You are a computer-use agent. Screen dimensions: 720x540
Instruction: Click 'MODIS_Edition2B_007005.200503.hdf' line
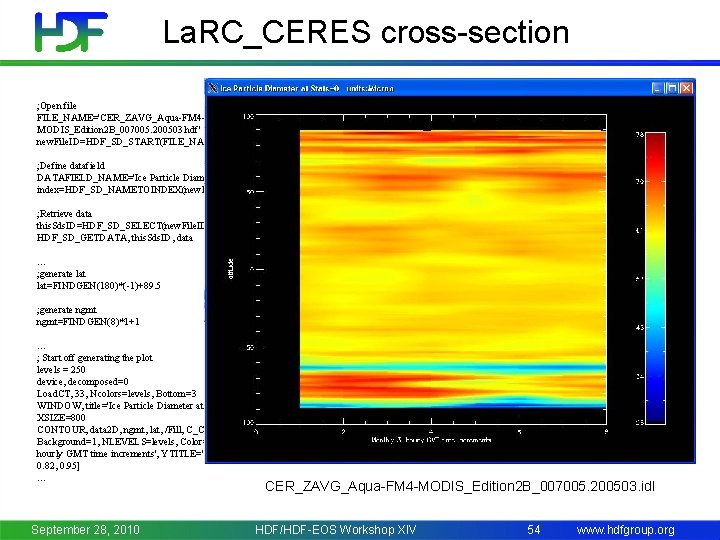click(118, 129)
